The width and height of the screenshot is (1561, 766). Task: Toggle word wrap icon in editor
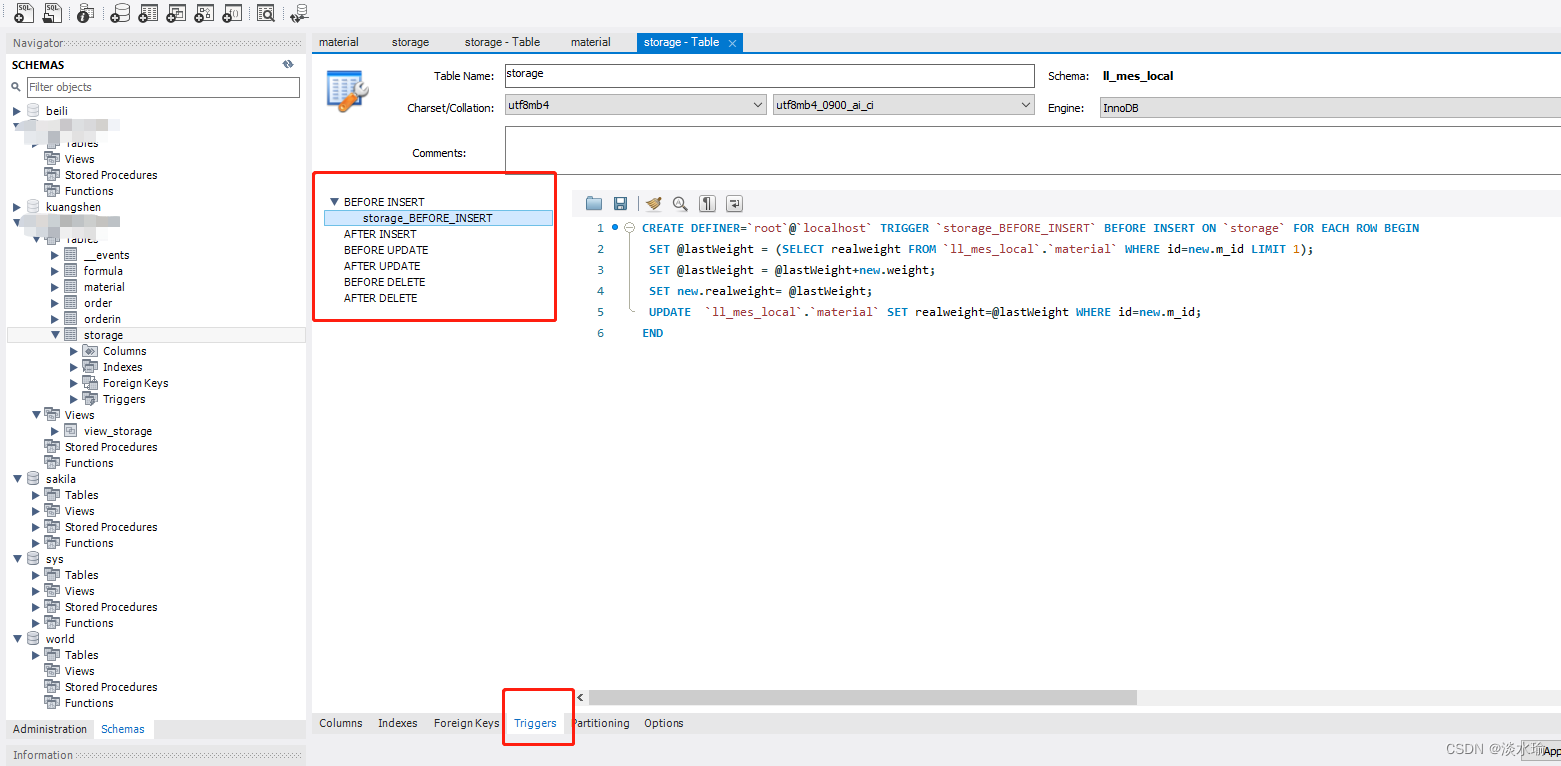[x=734, y=203]
